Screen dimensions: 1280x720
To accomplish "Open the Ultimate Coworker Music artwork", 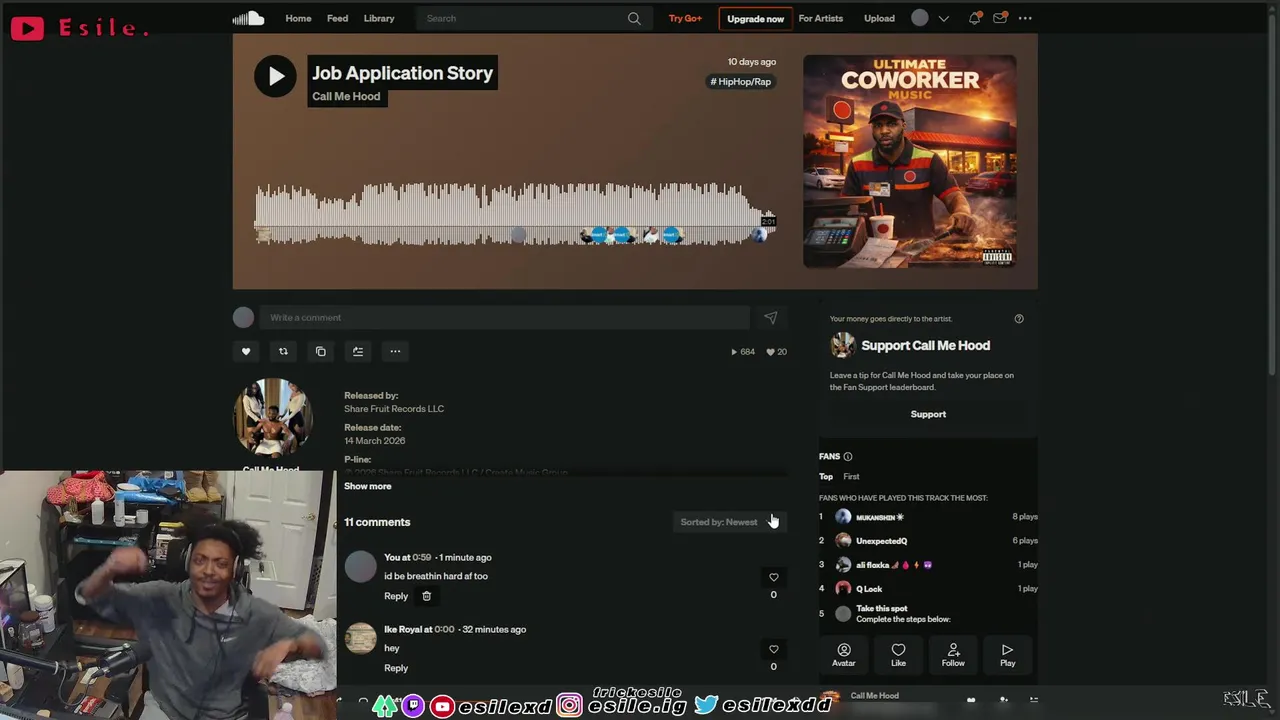I will pyautogui.click(x=910, y=161).
